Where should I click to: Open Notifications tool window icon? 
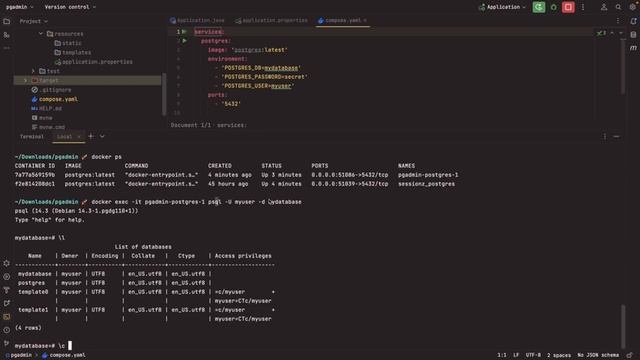pos(633,21)
